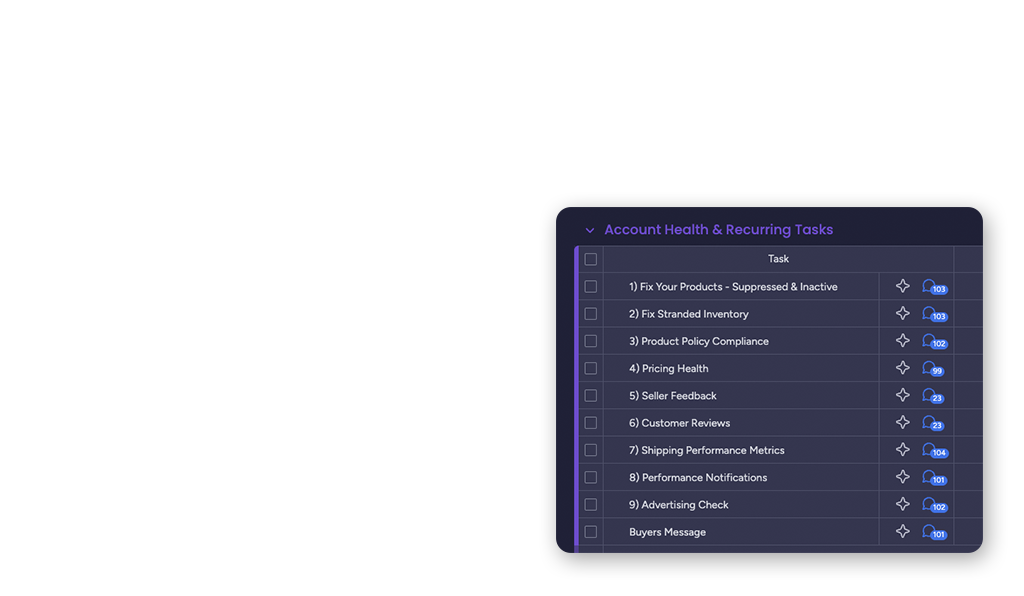Open comments on Pricing Health task

coord(932,369)
